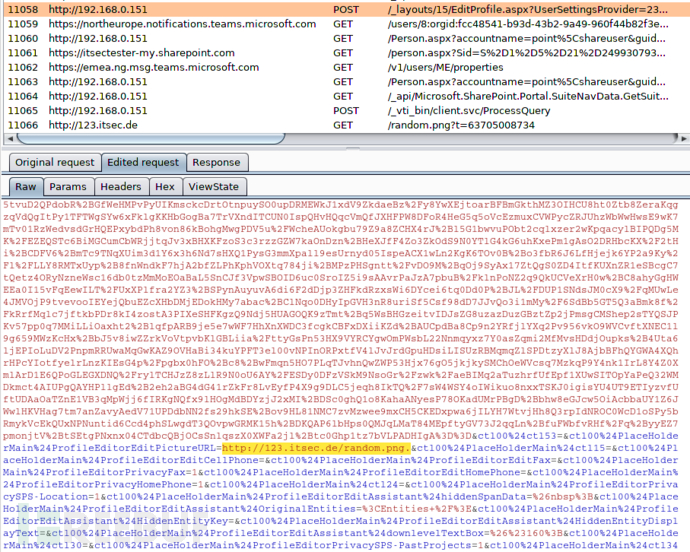The width and height of the screenshot is (690, 552).
Task: Switch to the Original request tab
Action: click(x=53, y=163)
